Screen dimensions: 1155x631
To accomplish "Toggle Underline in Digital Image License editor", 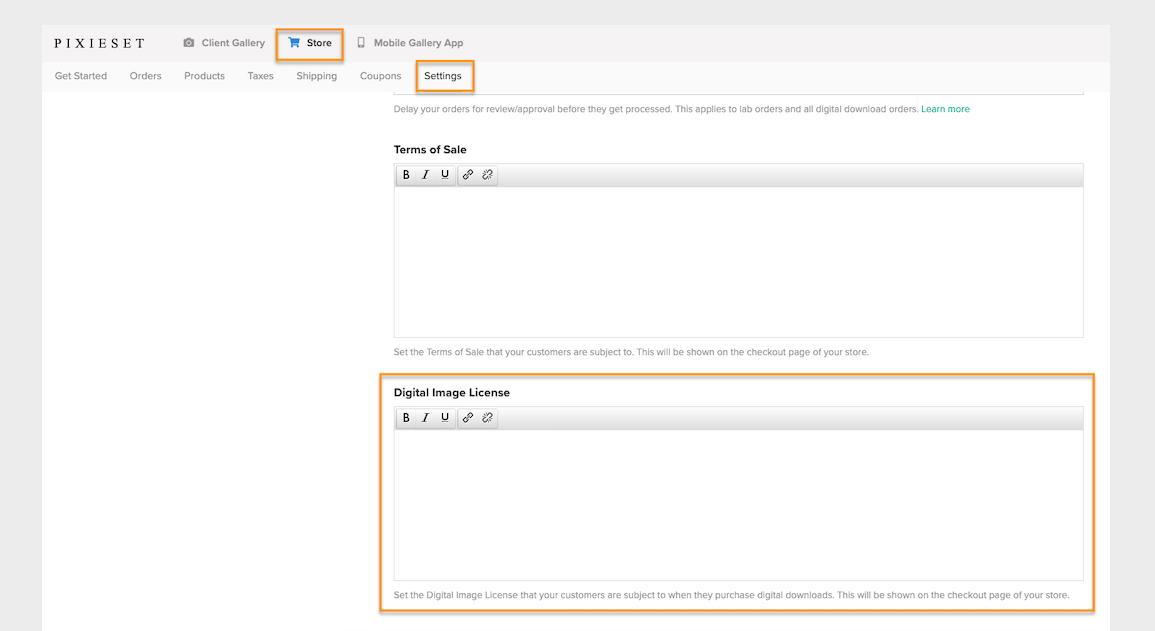I will click(445, 417).
